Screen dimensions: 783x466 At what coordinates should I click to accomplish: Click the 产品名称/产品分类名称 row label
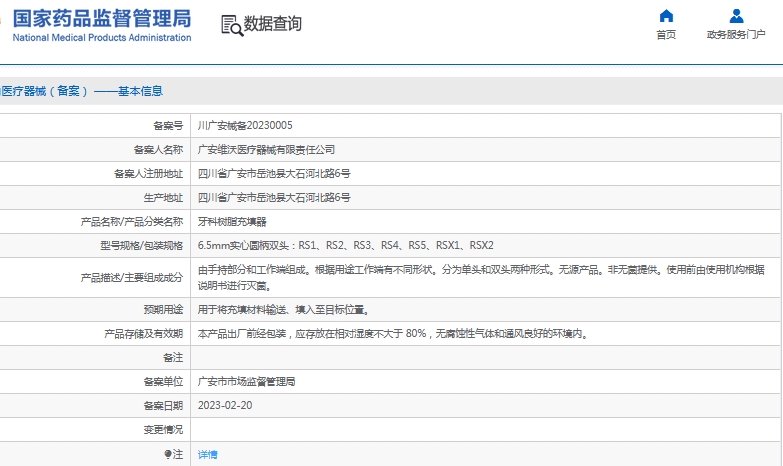[132, 221]
